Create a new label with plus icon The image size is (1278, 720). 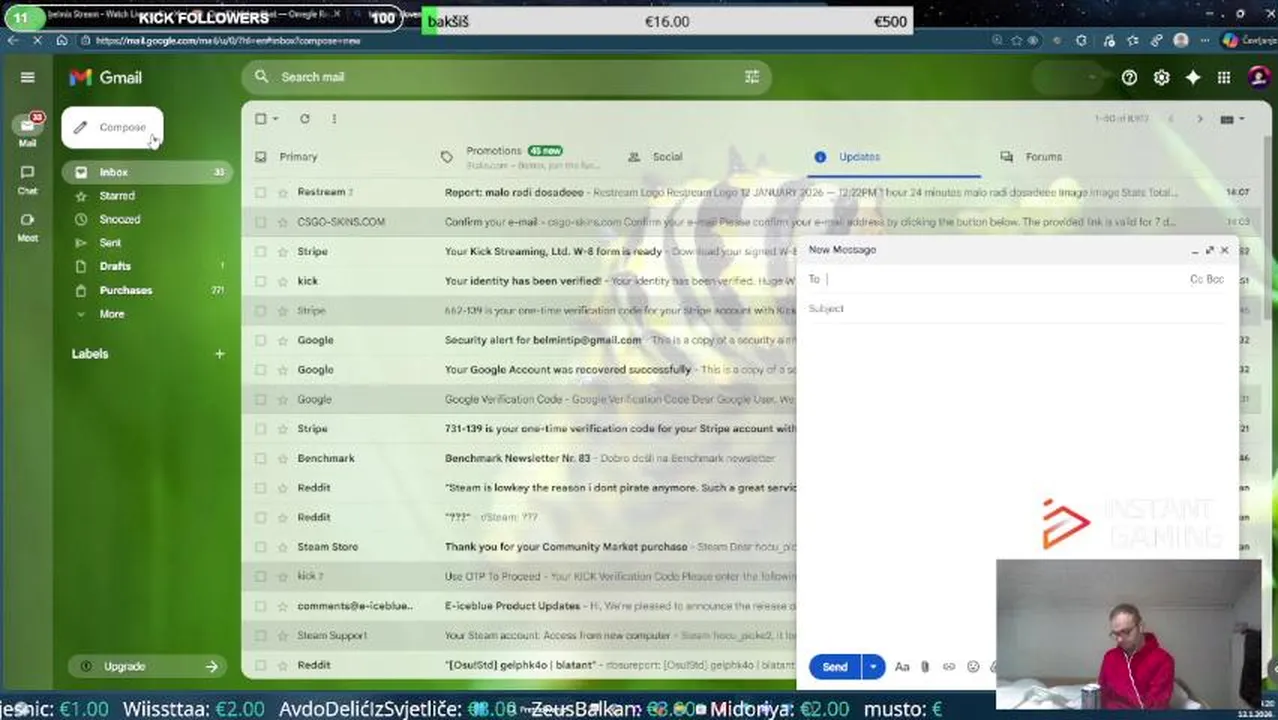click(219, 353)
